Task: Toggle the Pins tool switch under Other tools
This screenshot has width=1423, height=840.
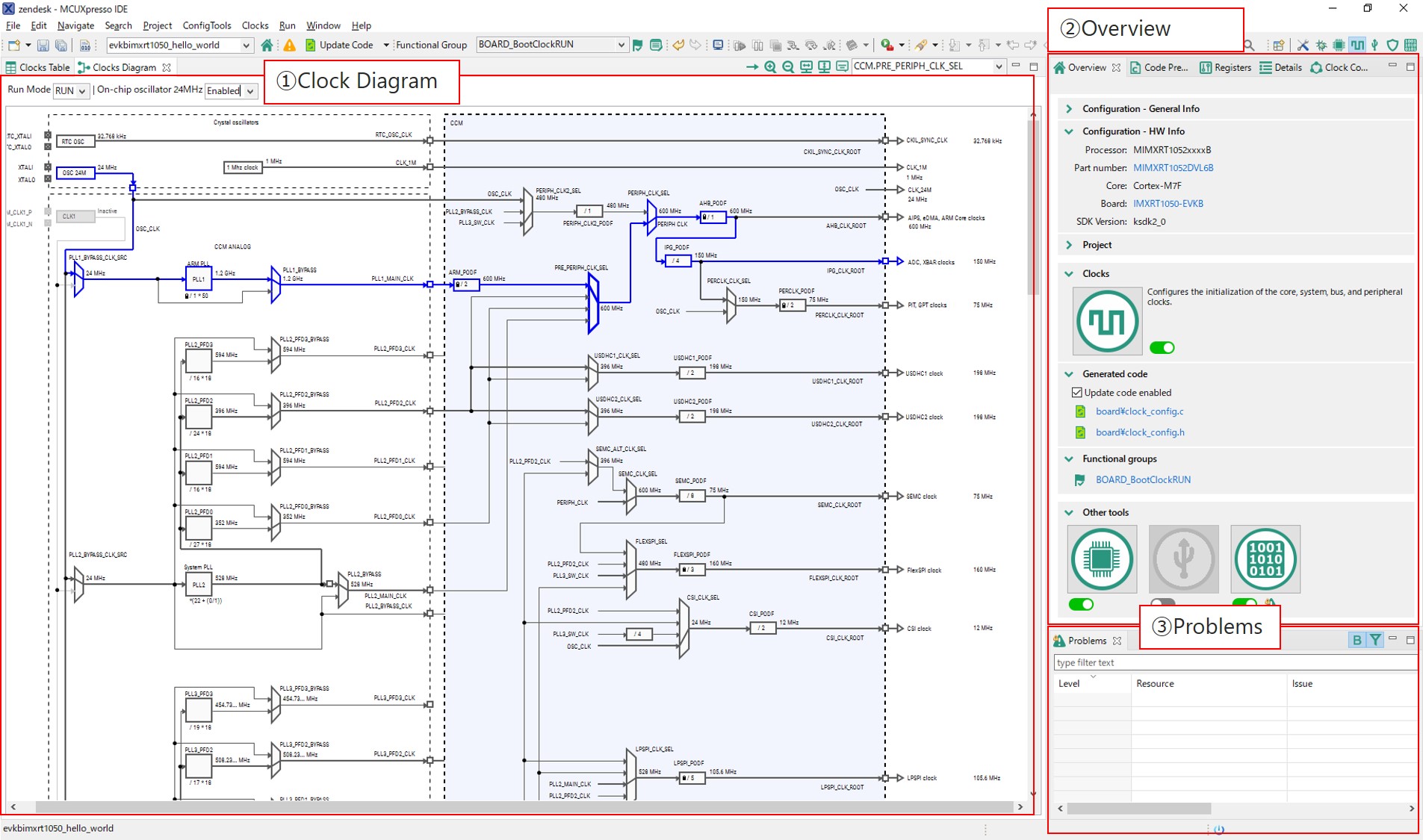Action: click(x=1081, y=604)
